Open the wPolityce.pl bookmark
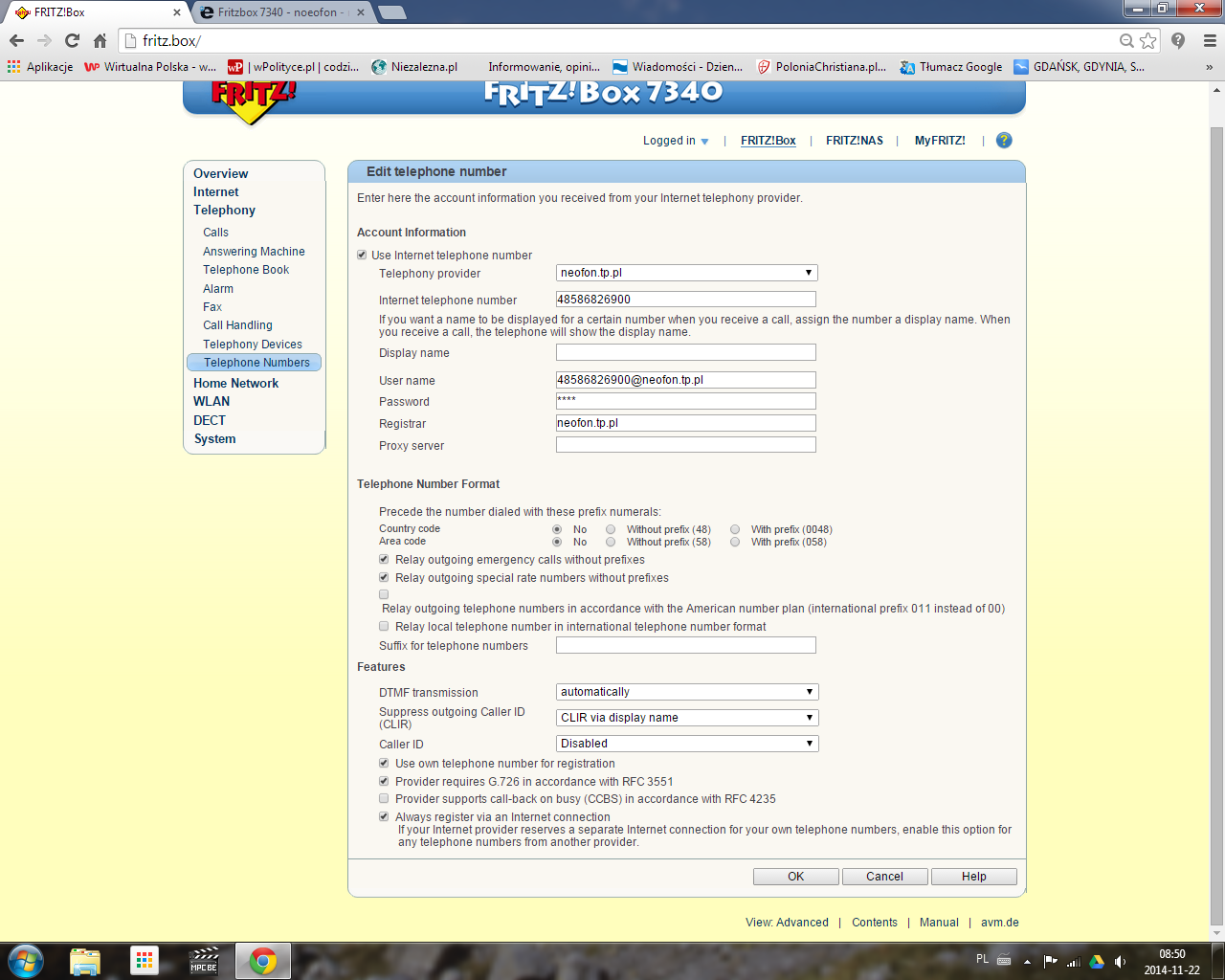The height and width of the screenshot is (980, 1225). pos(293,67)
